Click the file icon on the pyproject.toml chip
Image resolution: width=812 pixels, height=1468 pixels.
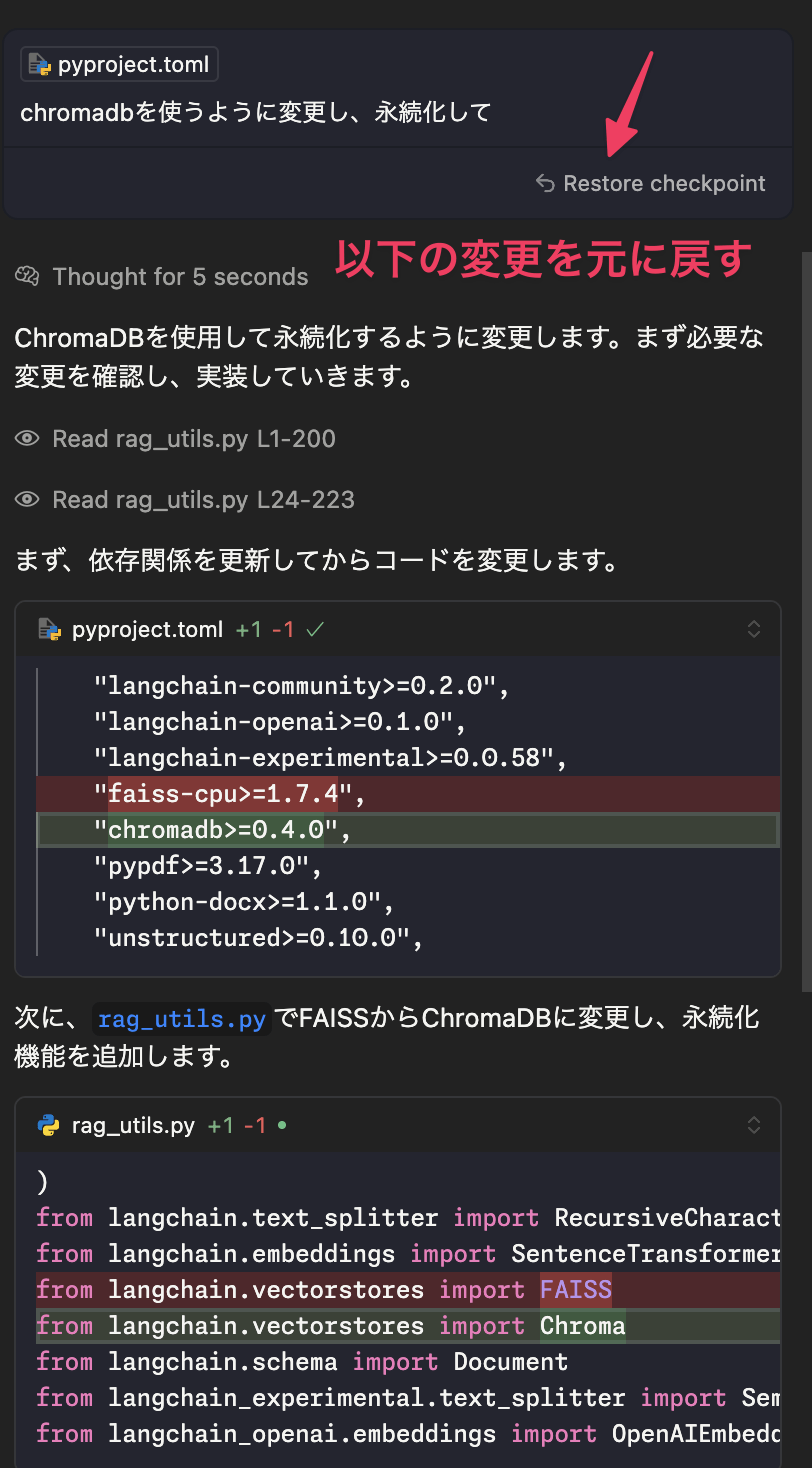[40, 65]
